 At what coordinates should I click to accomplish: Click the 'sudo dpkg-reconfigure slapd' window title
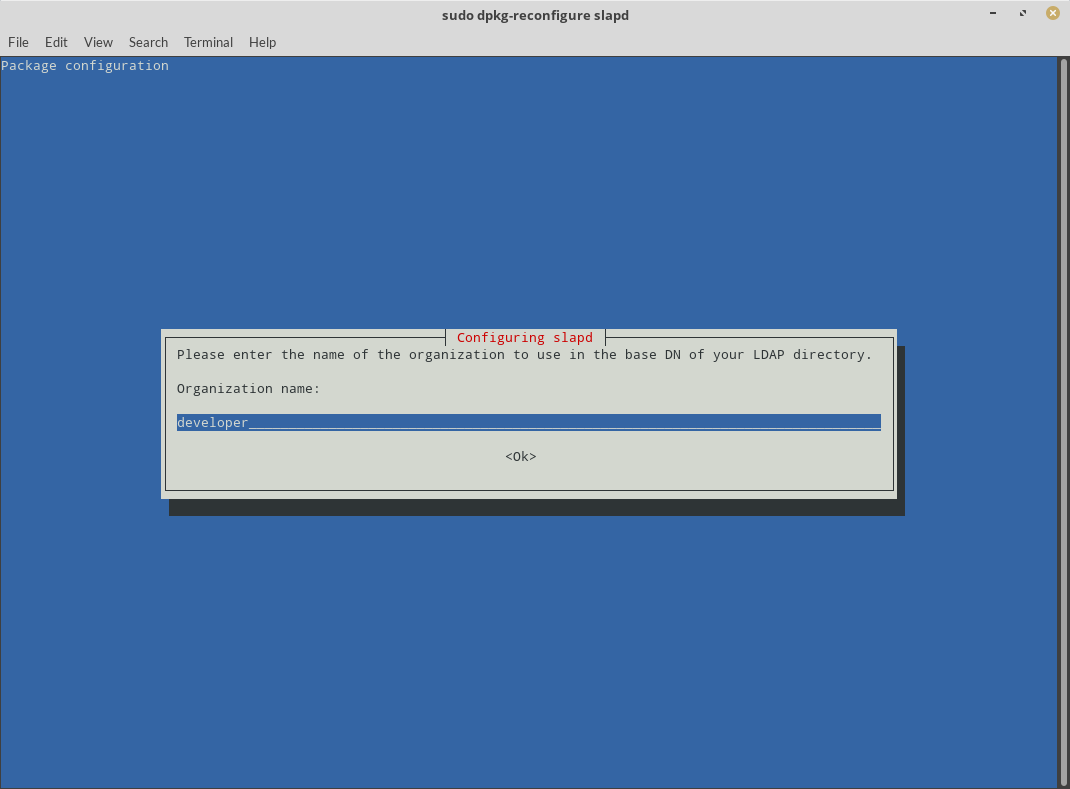[535, 15]
